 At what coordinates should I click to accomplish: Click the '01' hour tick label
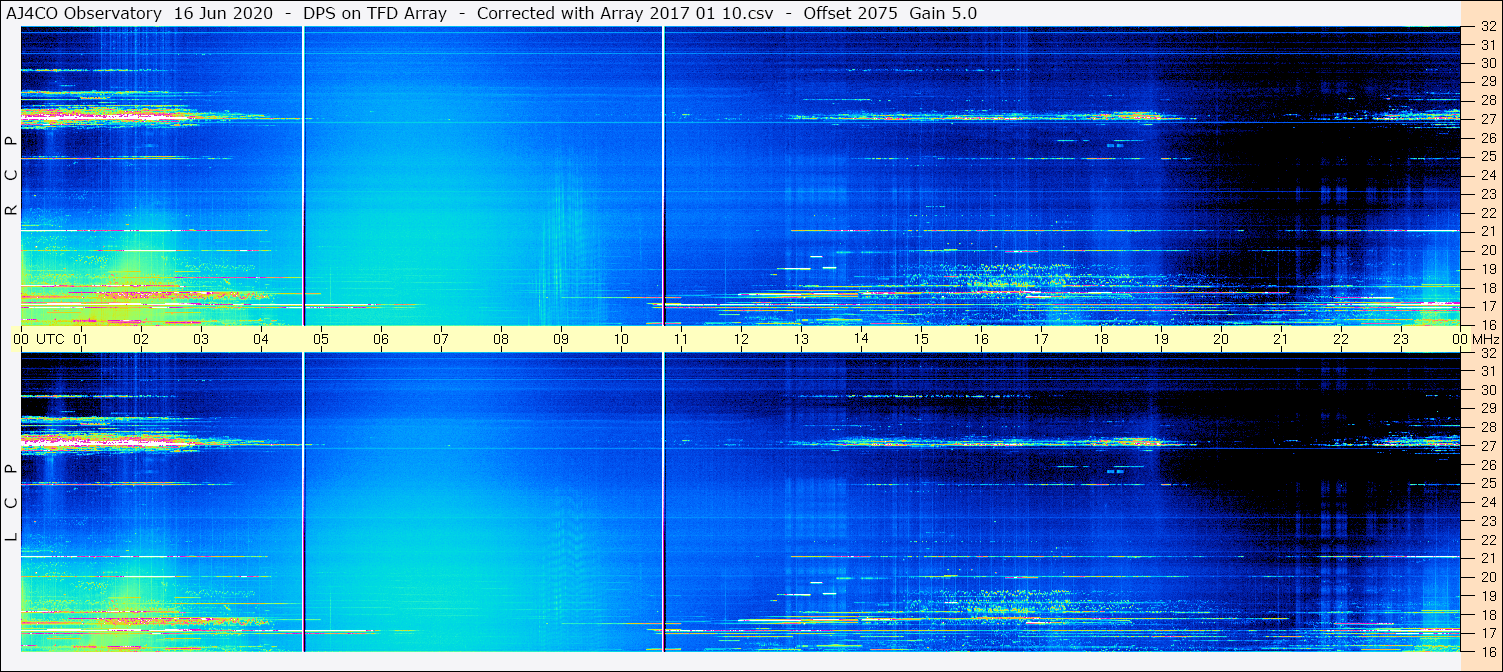point(81,339)
